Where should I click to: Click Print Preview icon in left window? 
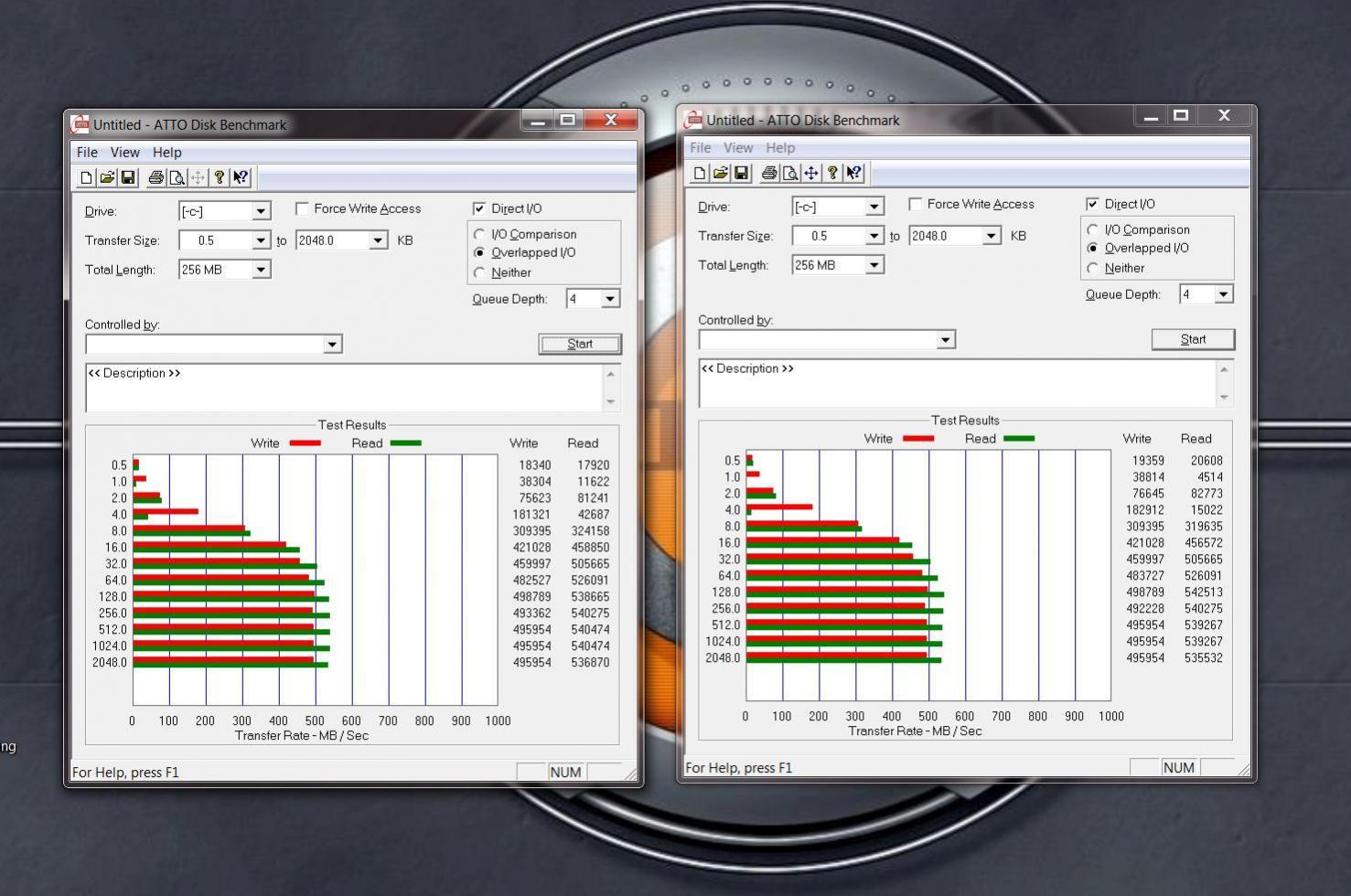tap(177, 177)
